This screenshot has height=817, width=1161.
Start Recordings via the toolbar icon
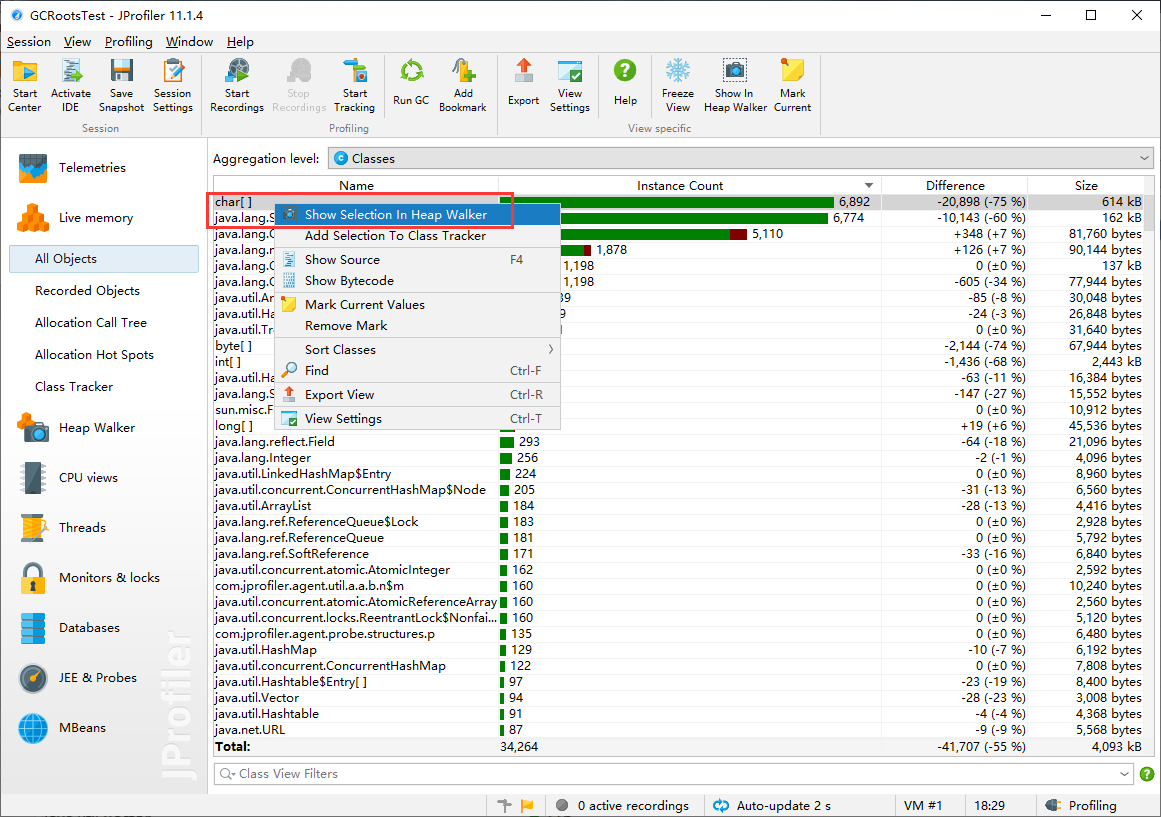click(x=237, y=85)
